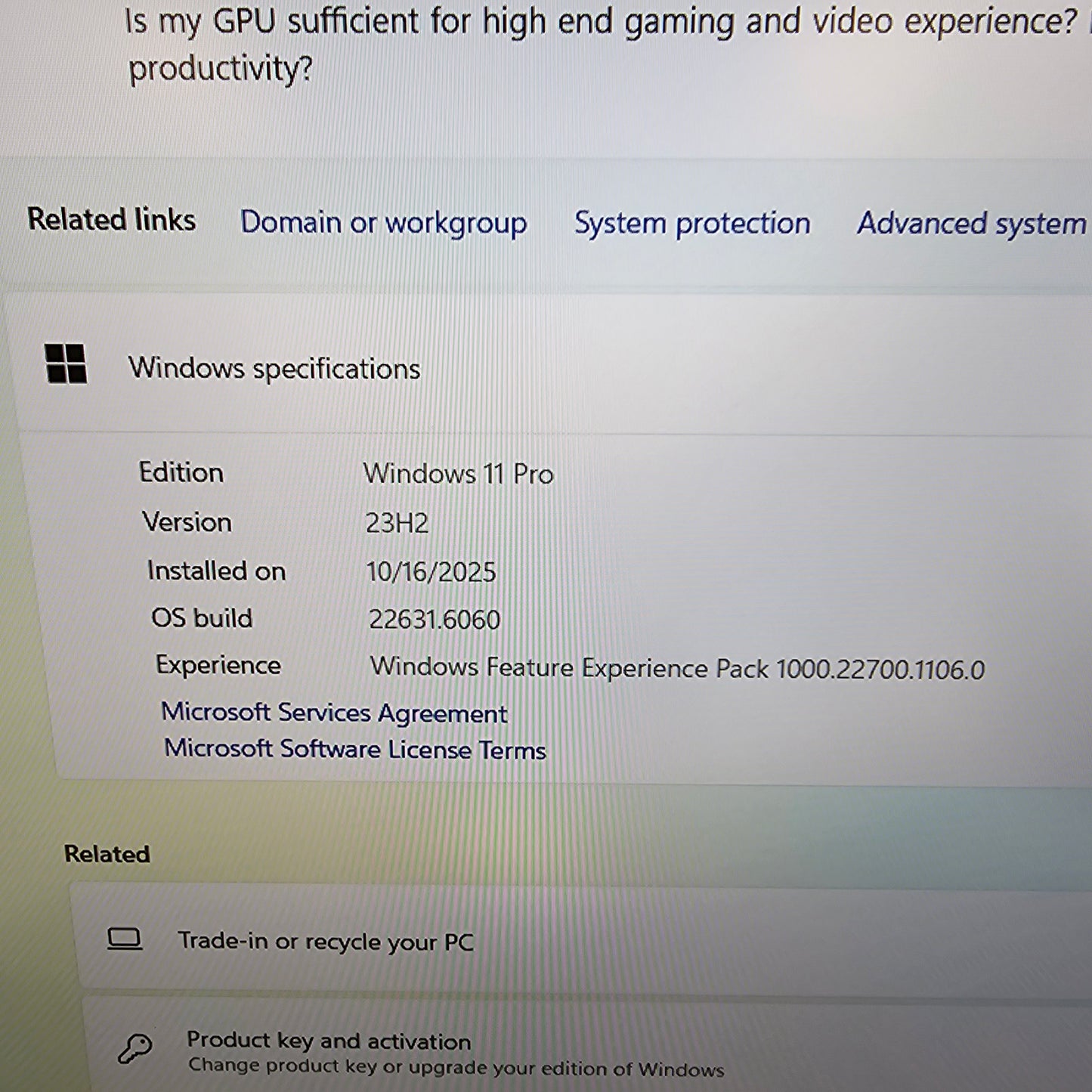The height and width of the screenshot is (1092, 1092).
Task: Open Domain or workgroup settings
Action: click(x=383, y=224)
